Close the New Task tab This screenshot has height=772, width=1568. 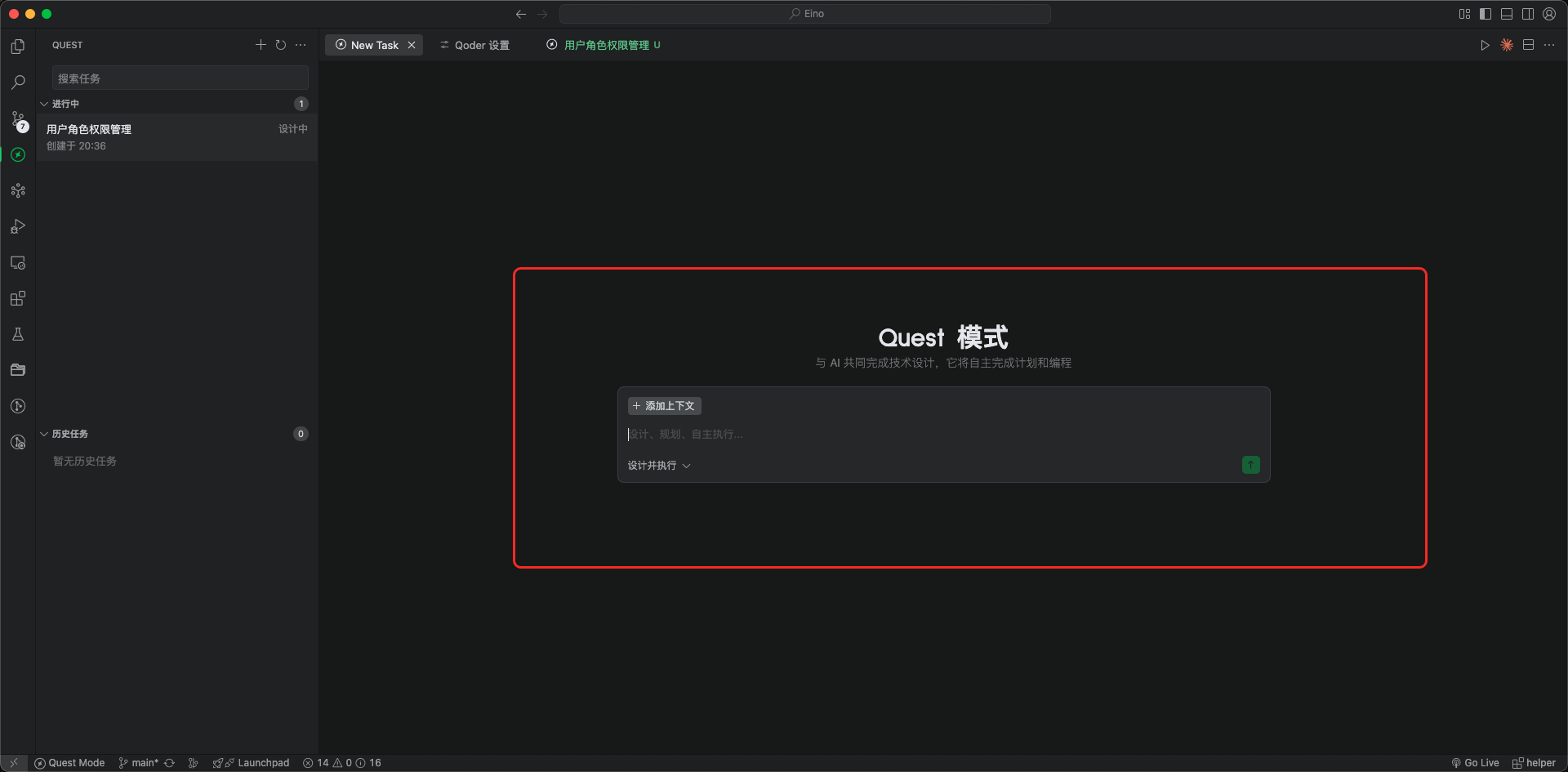click(412, 45)
